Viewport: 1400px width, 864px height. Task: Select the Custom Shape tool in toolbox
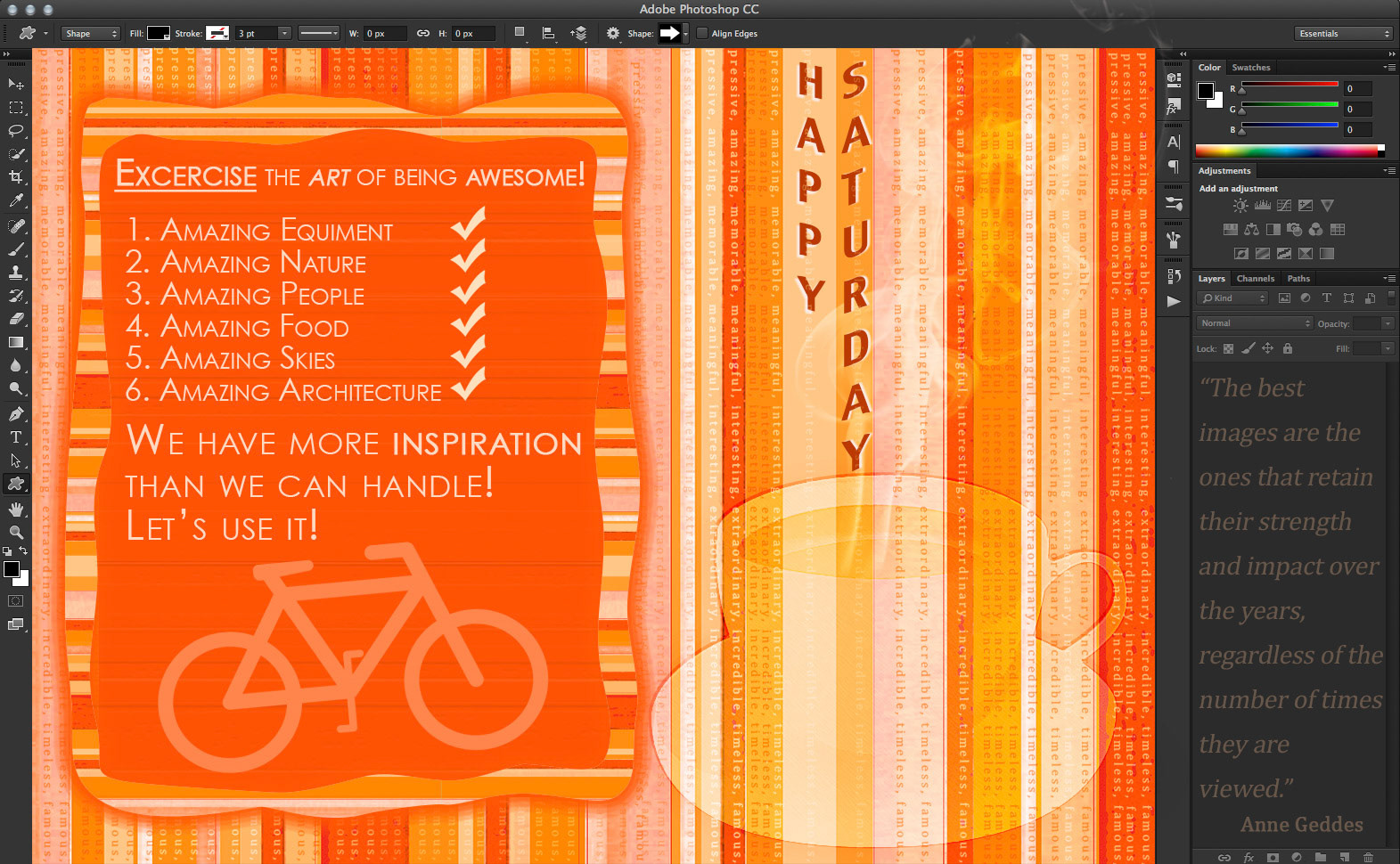[15, 484]
